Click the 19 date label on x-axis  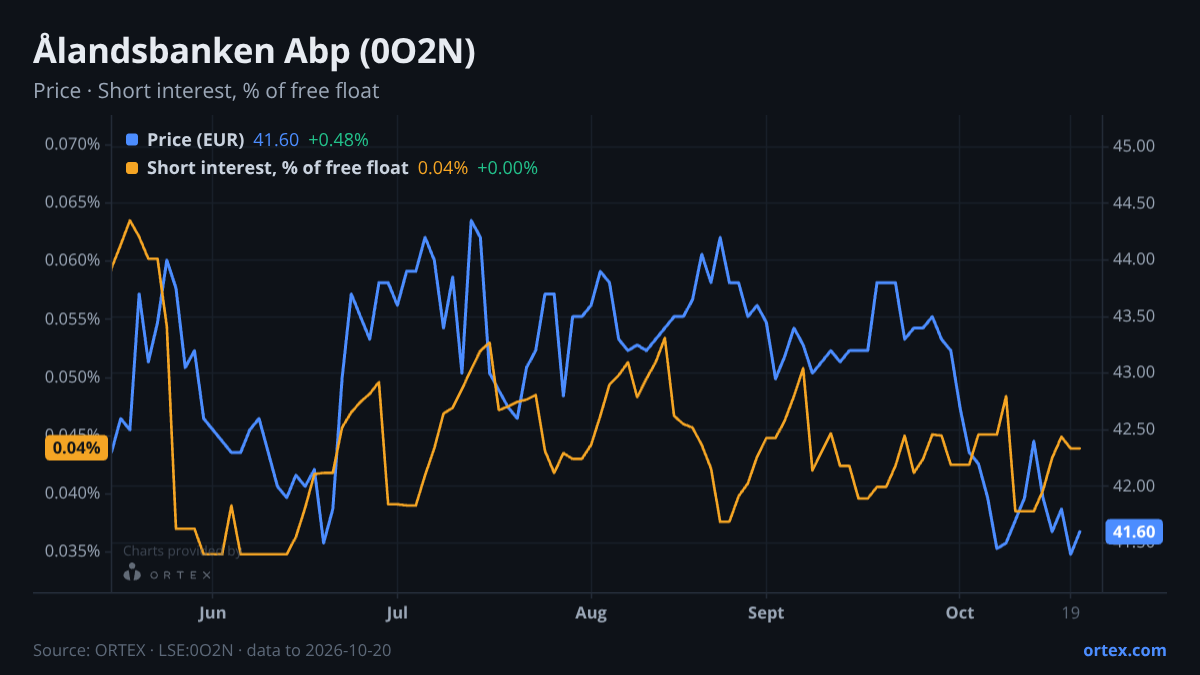1071,612
